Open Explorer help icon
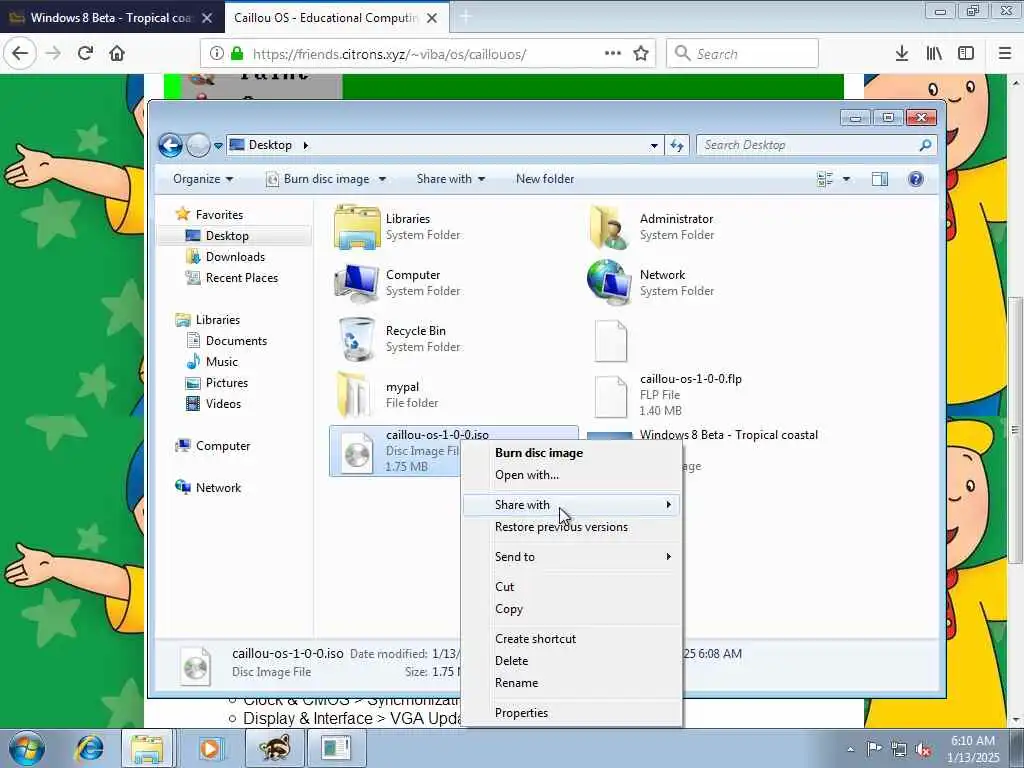Viewport: 1024px width, 768px height. pos(916,179)
